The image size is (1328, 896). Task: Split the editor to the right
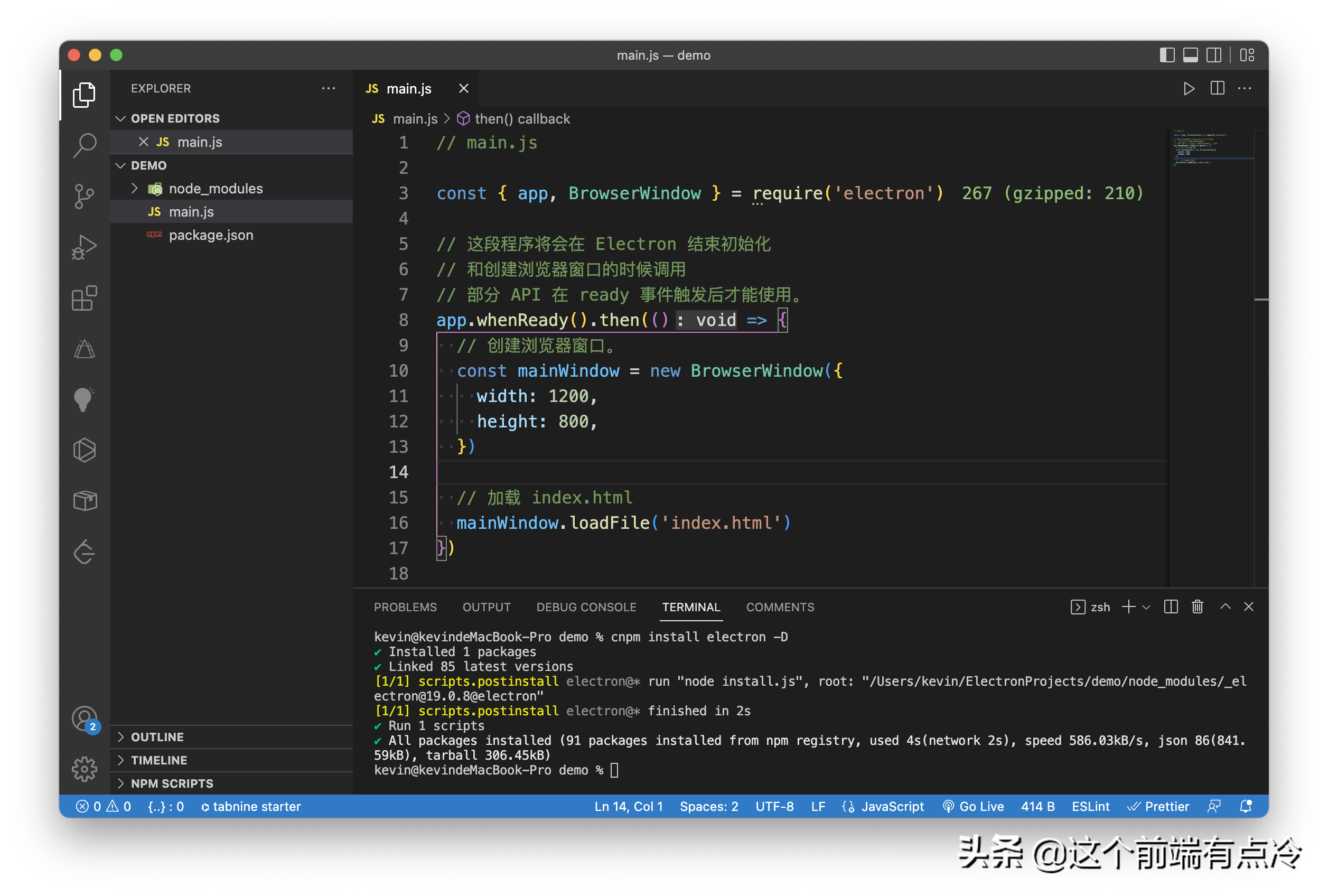tap(1217, 89)
